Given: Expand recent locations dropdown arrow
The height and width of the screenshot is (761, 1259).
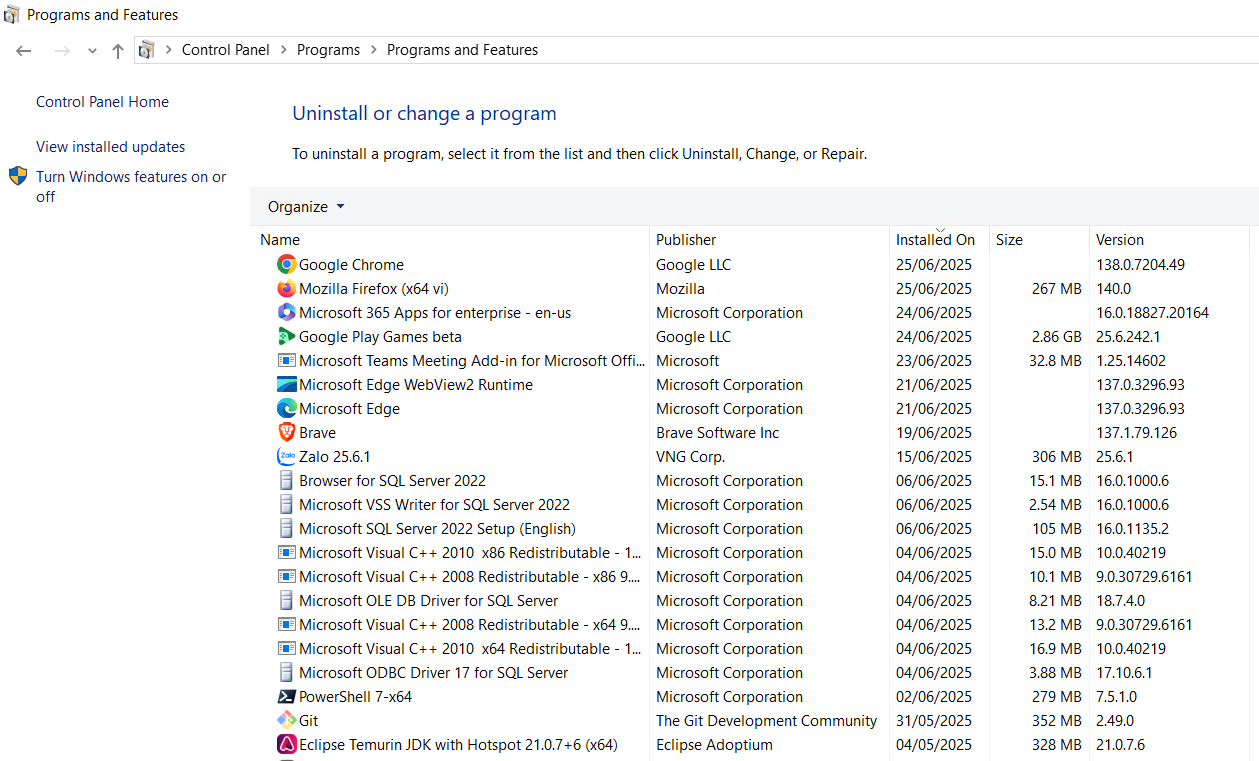Looking at the screenshot, I should pos(92,51).
